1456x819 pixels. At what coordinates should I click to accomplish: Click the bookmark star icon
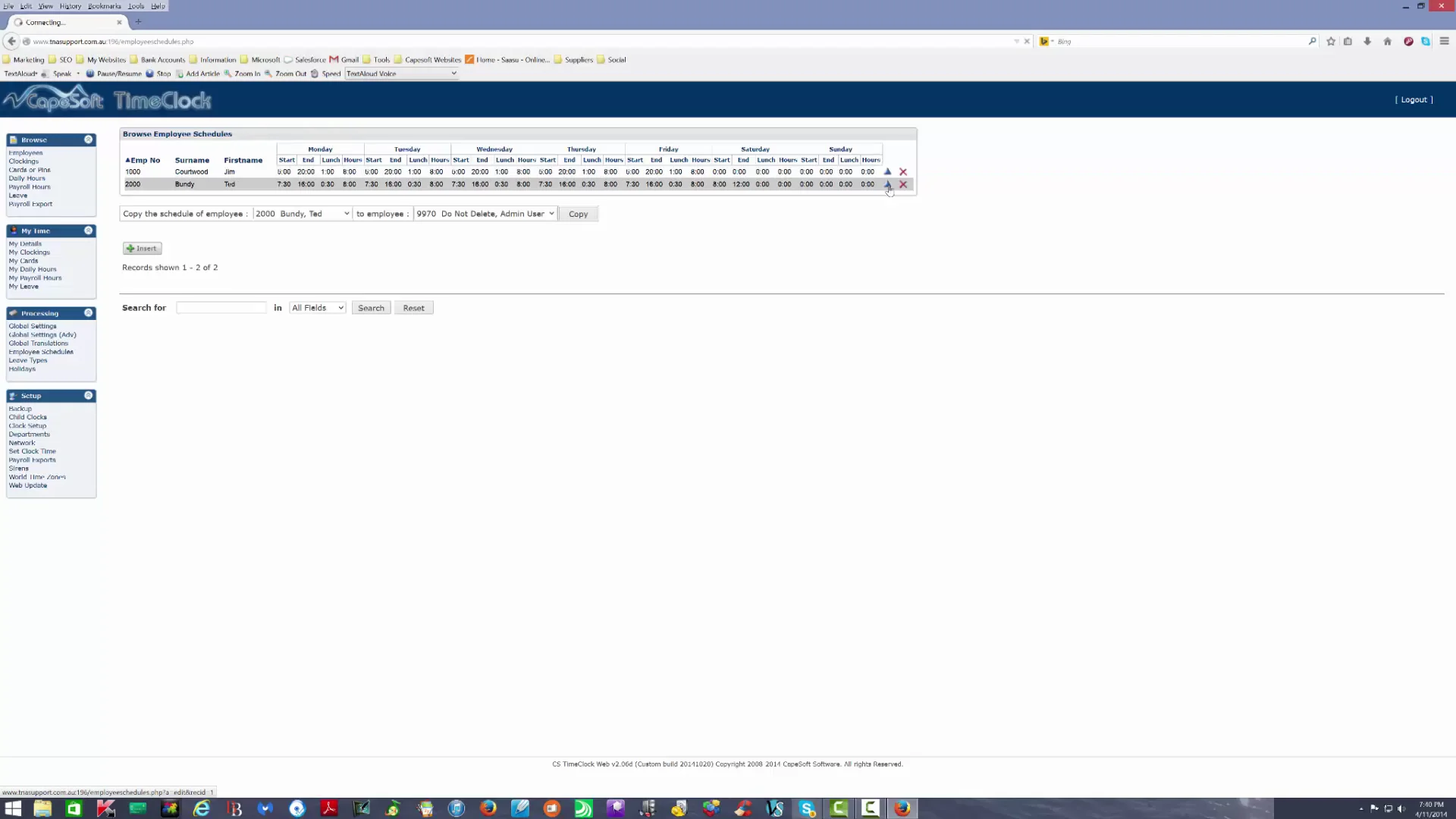coord(1331,42)
